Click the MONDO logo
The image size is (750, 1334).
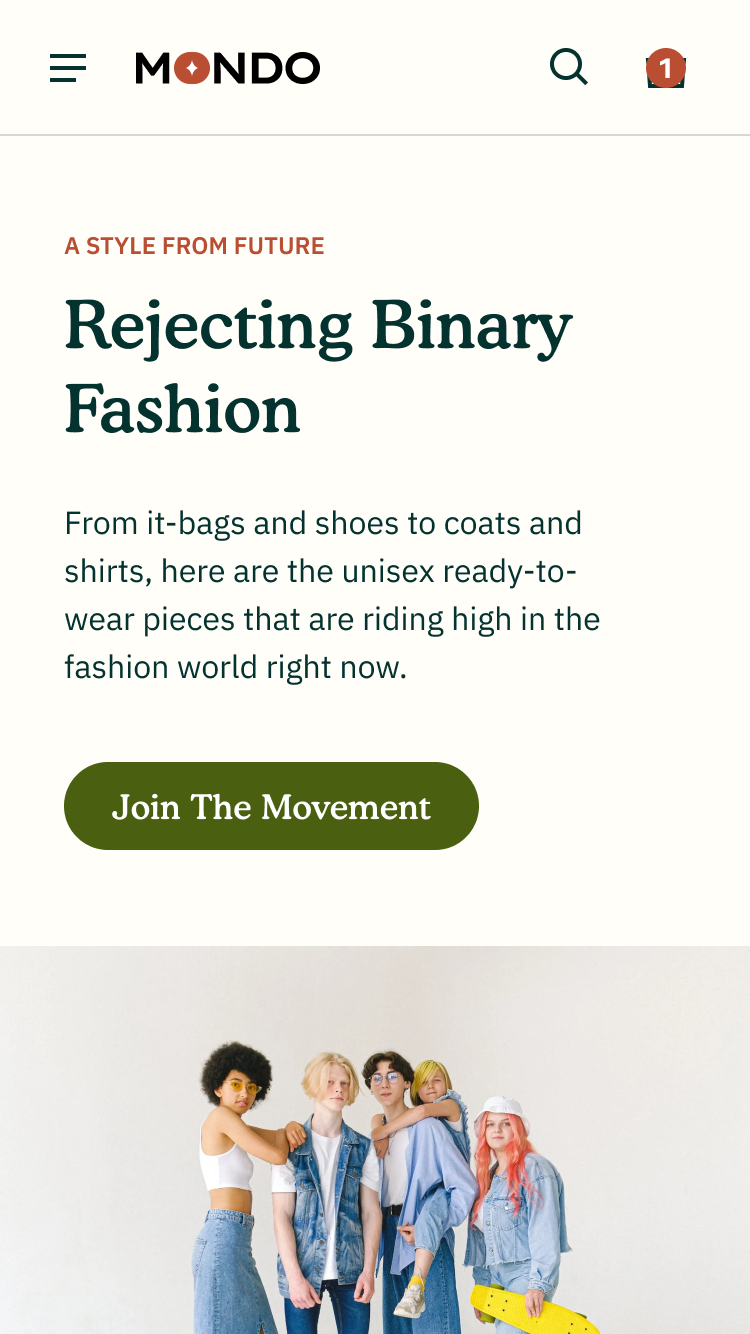(228, 68)
